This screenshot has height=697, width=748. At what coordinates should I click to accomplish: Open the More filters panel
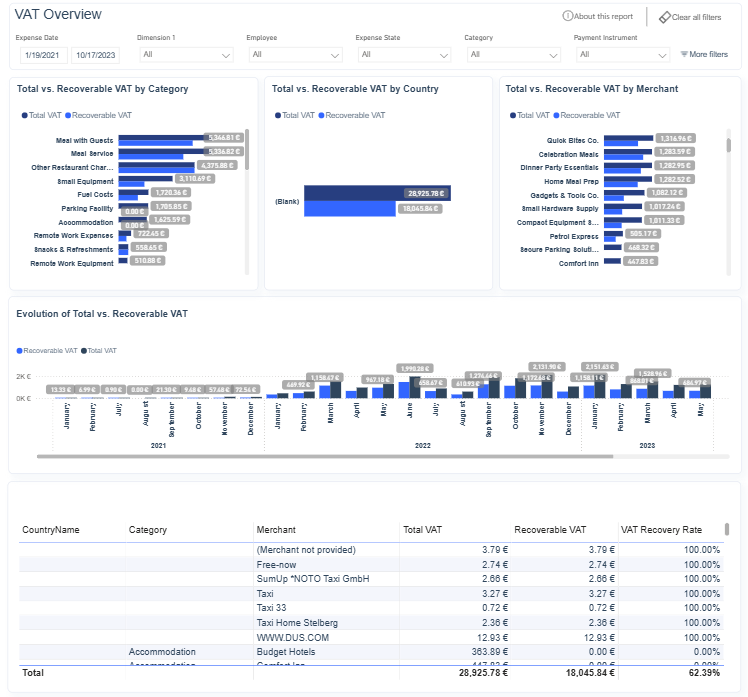pyautogui.click(x=704, y=54)
